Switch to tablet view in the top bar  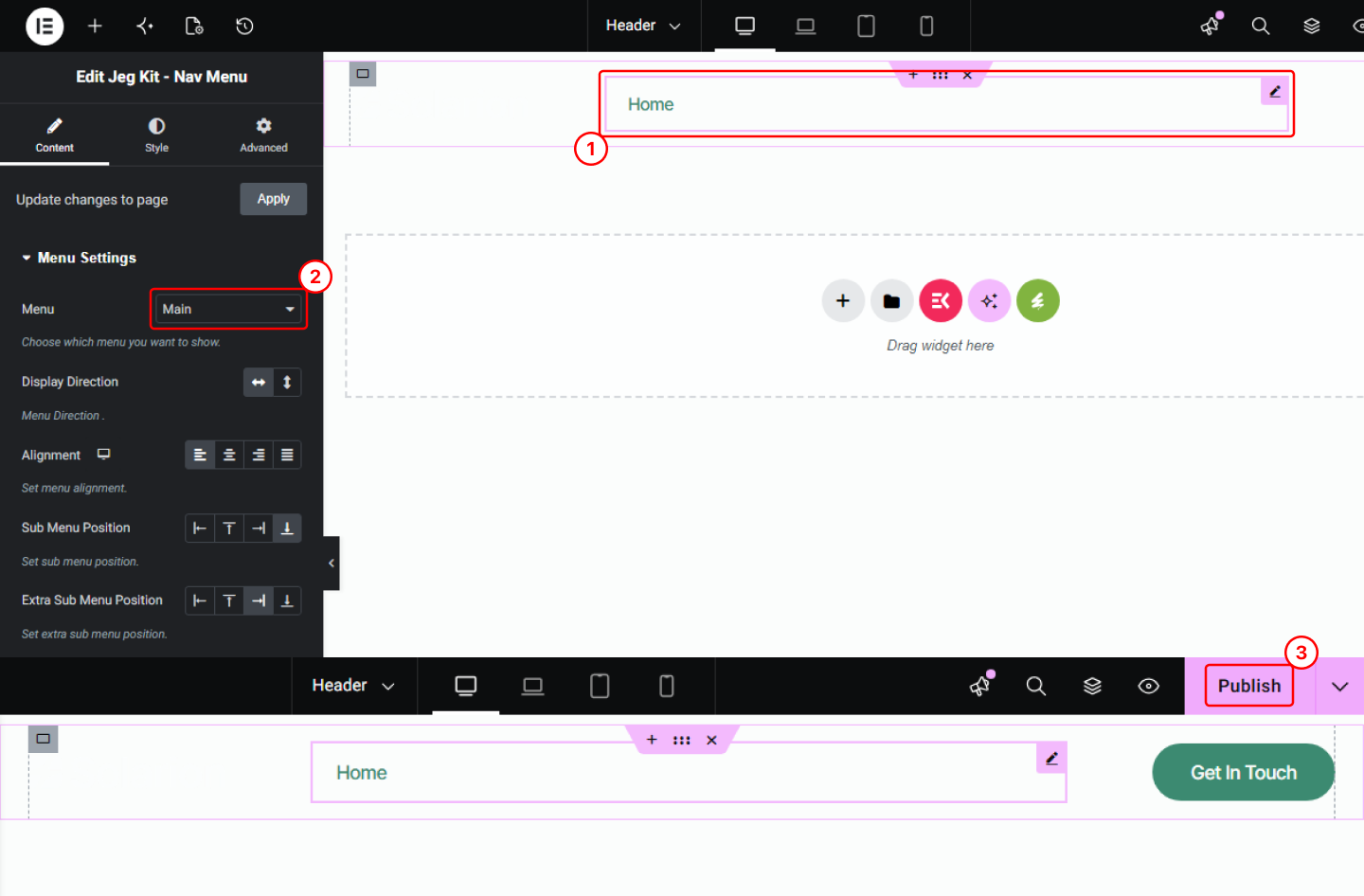pyautogui.click(x=866, y=27)
